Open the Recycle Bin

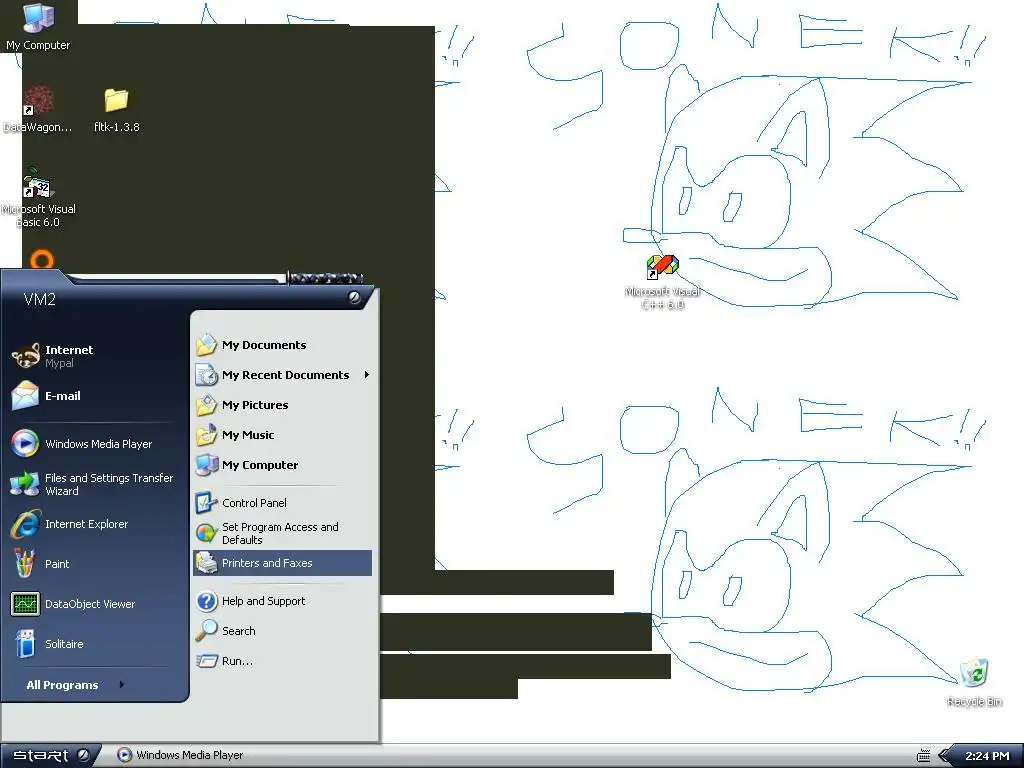(x=974, y=682)
